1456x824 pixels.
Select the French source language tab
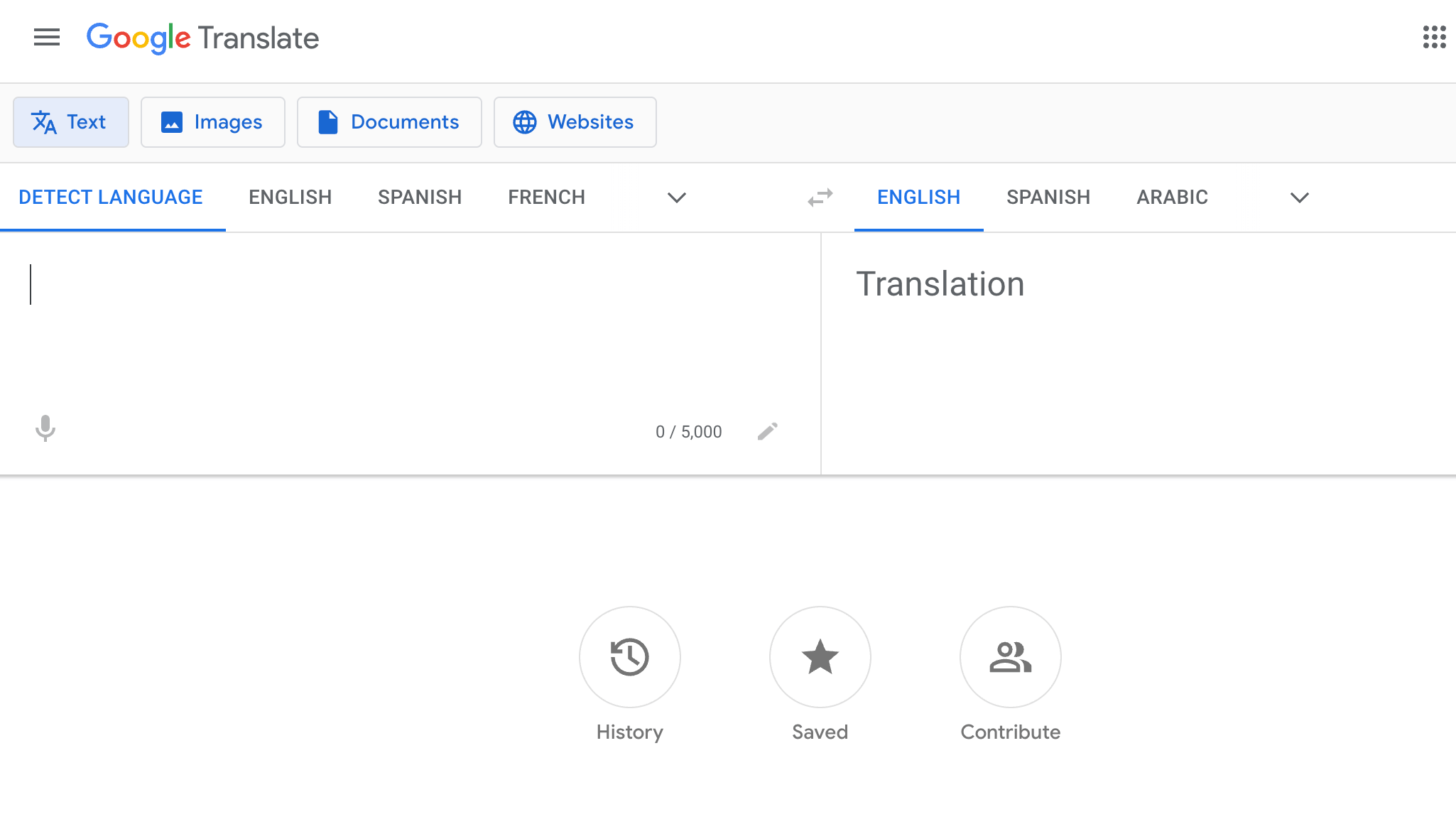coord(546,197)
